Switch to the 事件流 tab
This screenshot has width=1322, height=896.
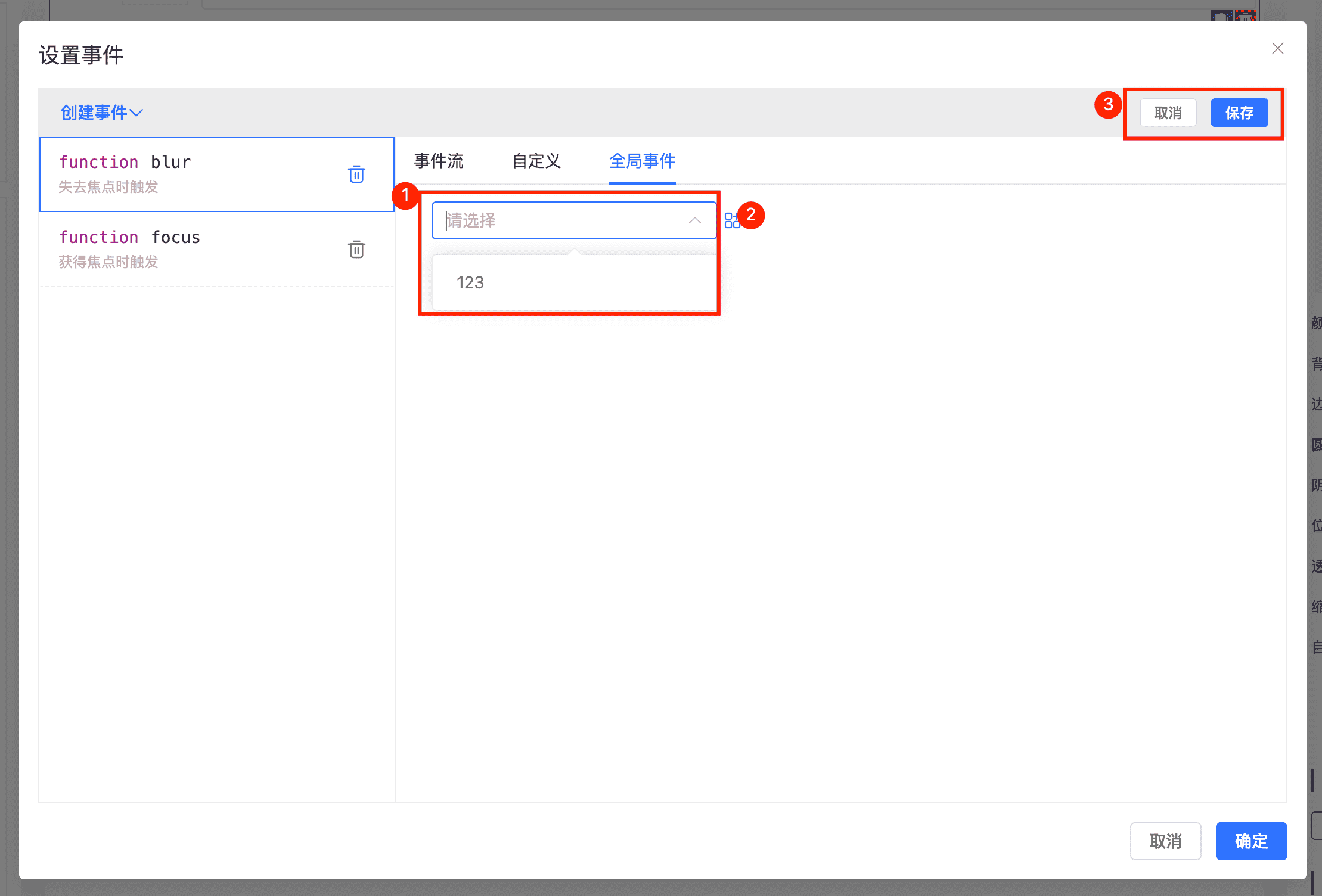pyautogui.click(x=439, y=161)
